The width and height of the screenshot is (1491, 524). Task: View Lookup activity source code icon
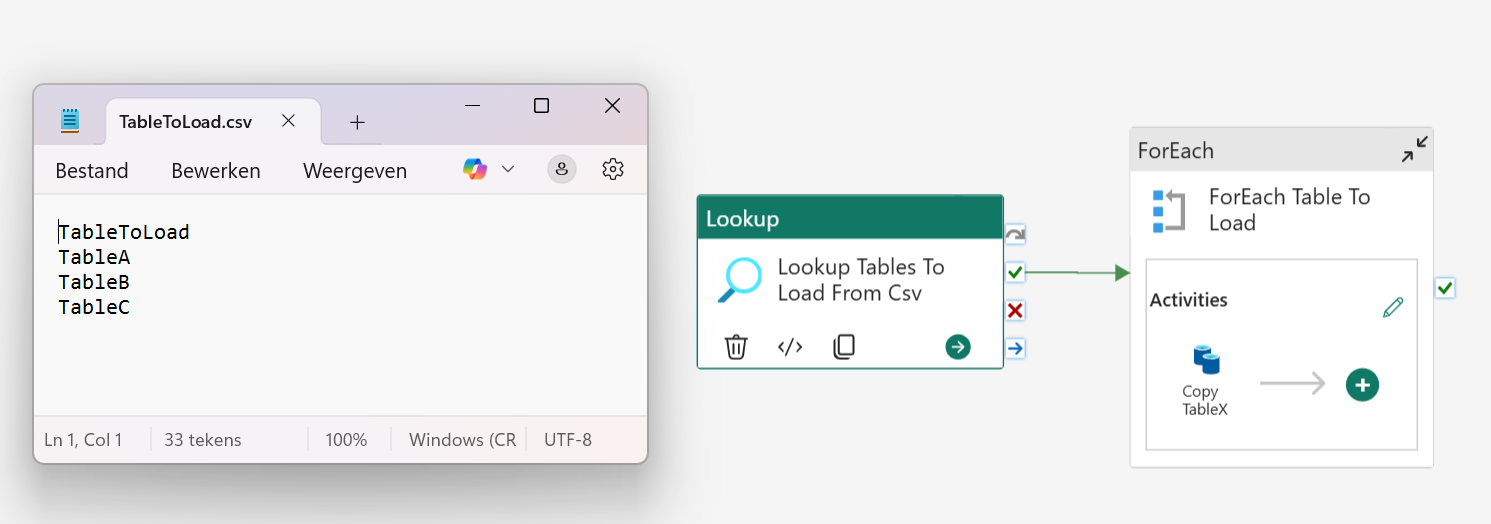point(790,347)
